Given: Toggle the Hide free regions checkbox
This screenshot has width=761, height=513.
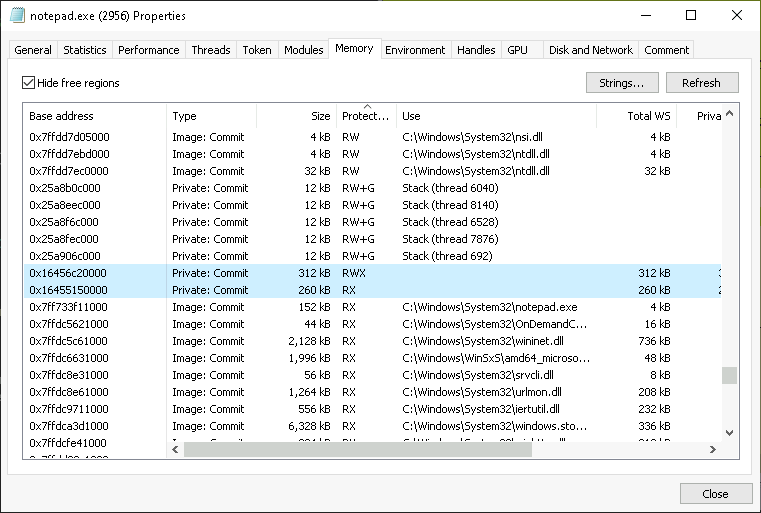Looking at the screenshot, I should click(x=28, y=82).
